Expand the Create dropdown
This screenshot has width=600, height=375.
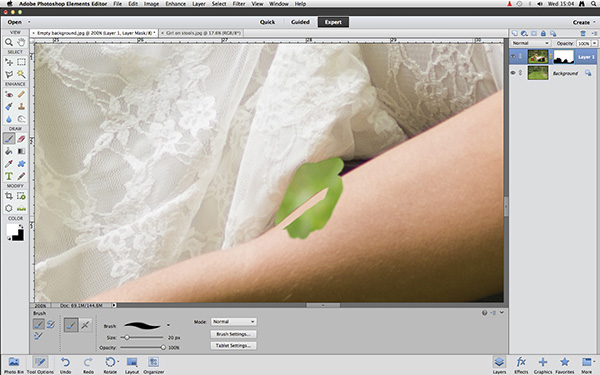(x=584, y=22)
